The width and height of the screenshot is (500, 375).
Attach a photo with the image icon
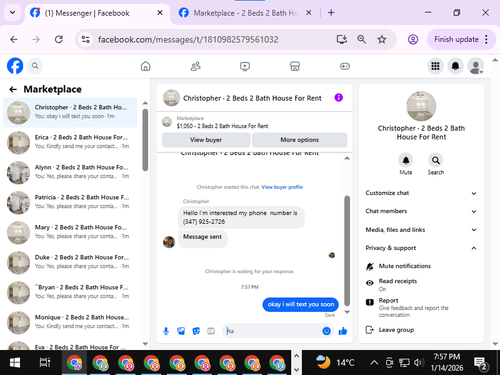181,331
